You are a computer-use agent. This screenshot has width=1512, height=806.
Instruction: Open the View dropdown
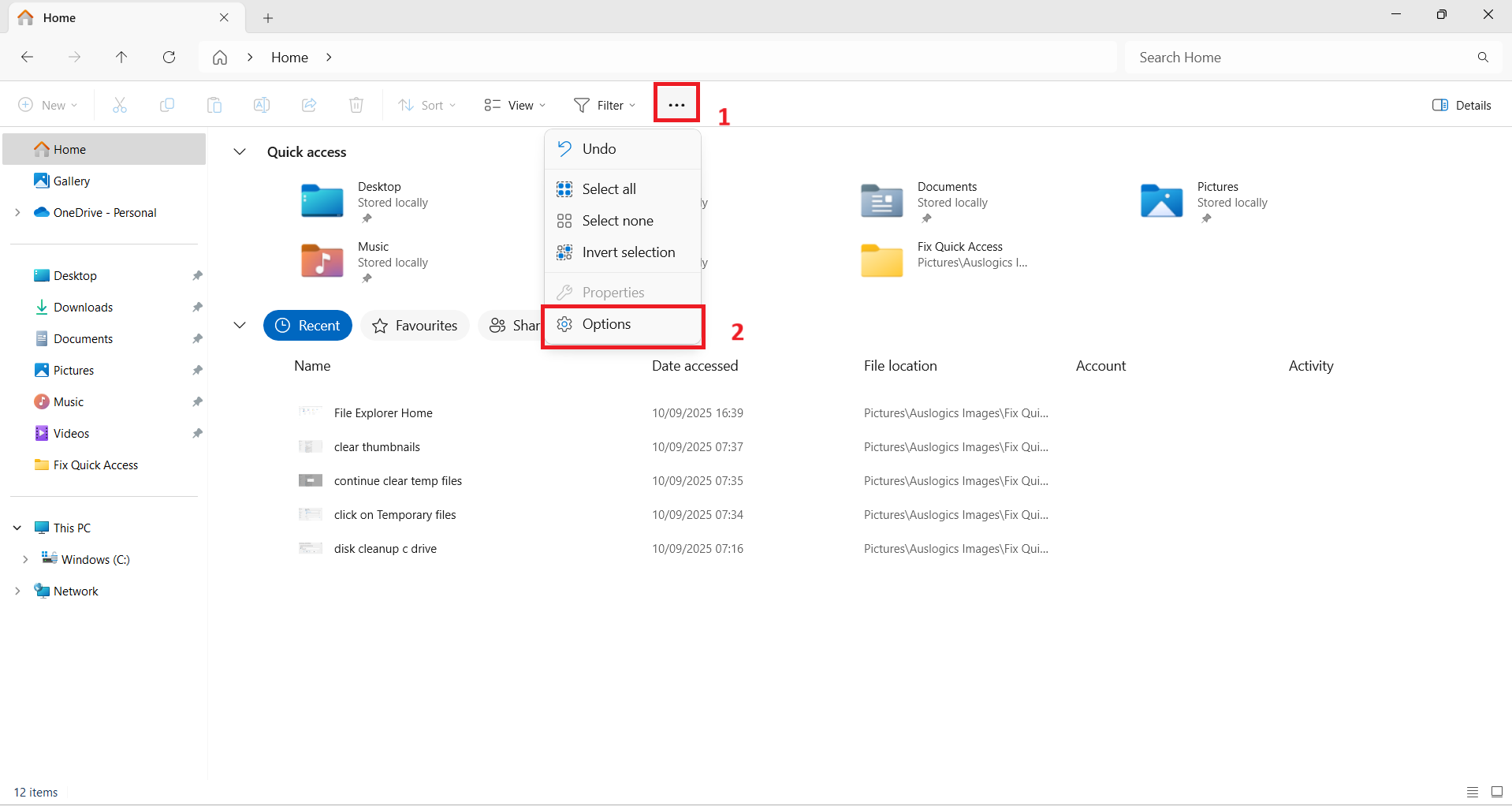click(x=515, y=105)
